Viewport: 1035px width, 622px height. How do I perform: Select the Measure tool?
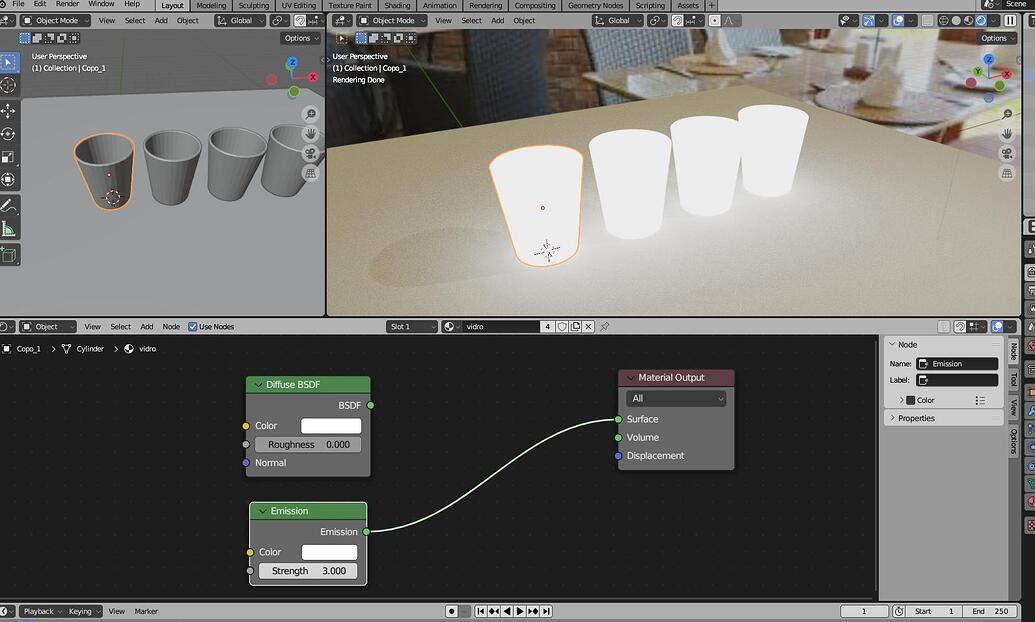click(9, 229)
